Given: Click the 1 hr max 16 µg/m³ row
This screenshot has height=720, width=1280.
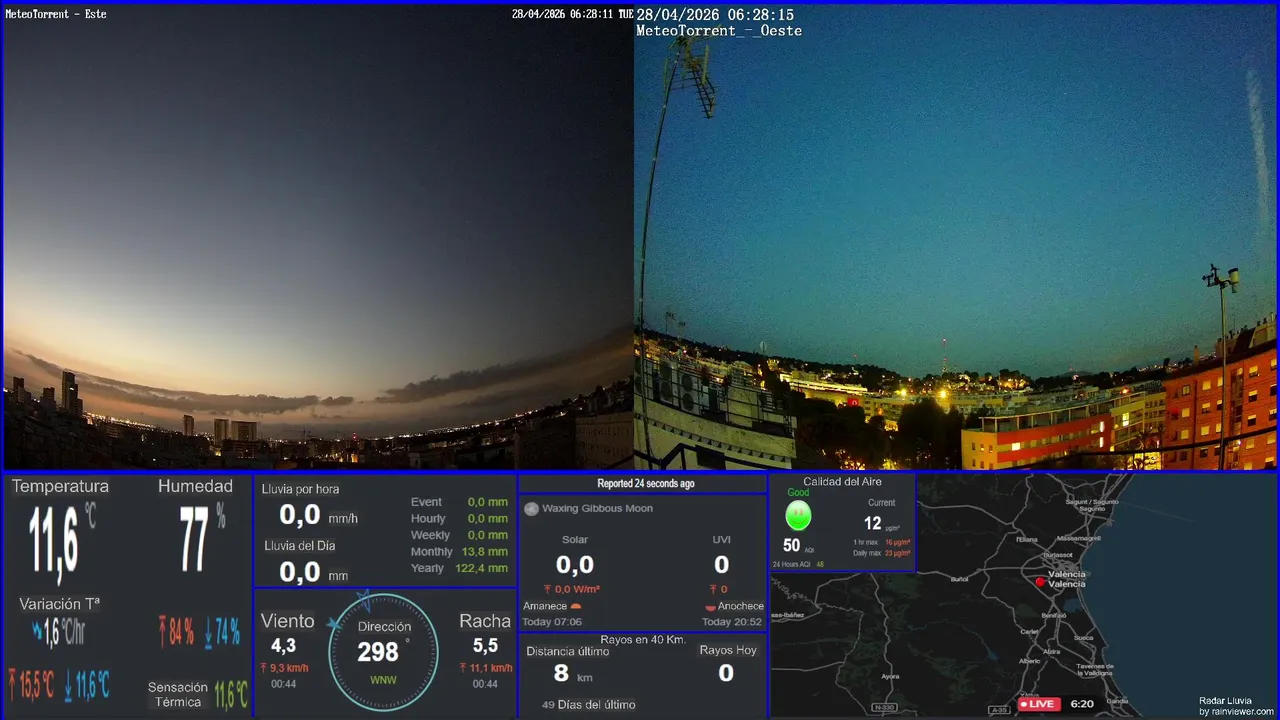Looking at the screenshot, I should (x=881, y=542).
